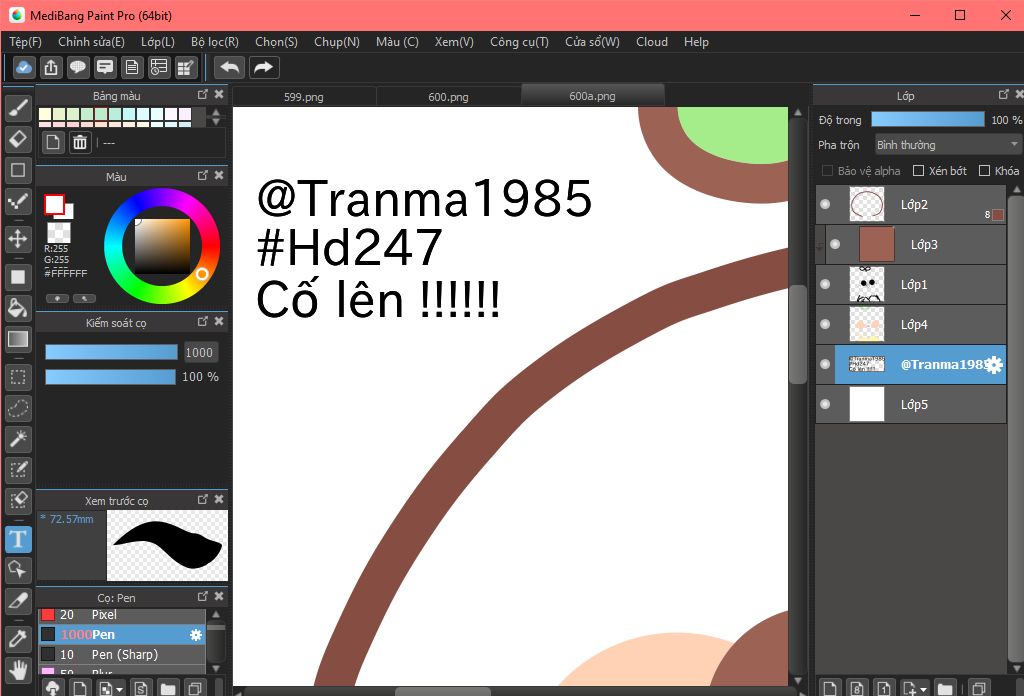
Task: Expand add-layer dropdown arrow in Layers panel
Action: (923, 689)
